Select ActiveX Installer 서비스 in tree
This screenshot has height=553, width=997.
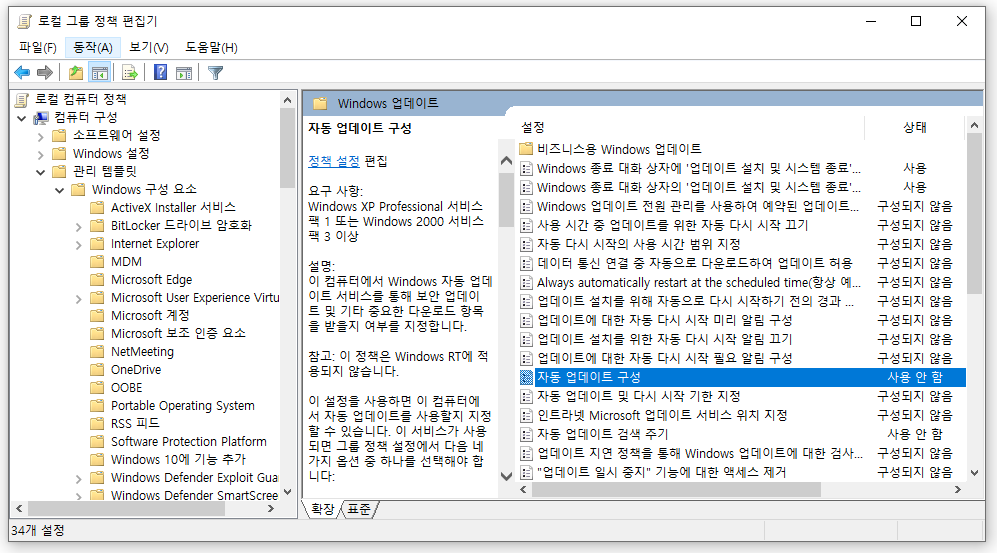(173, 208)
